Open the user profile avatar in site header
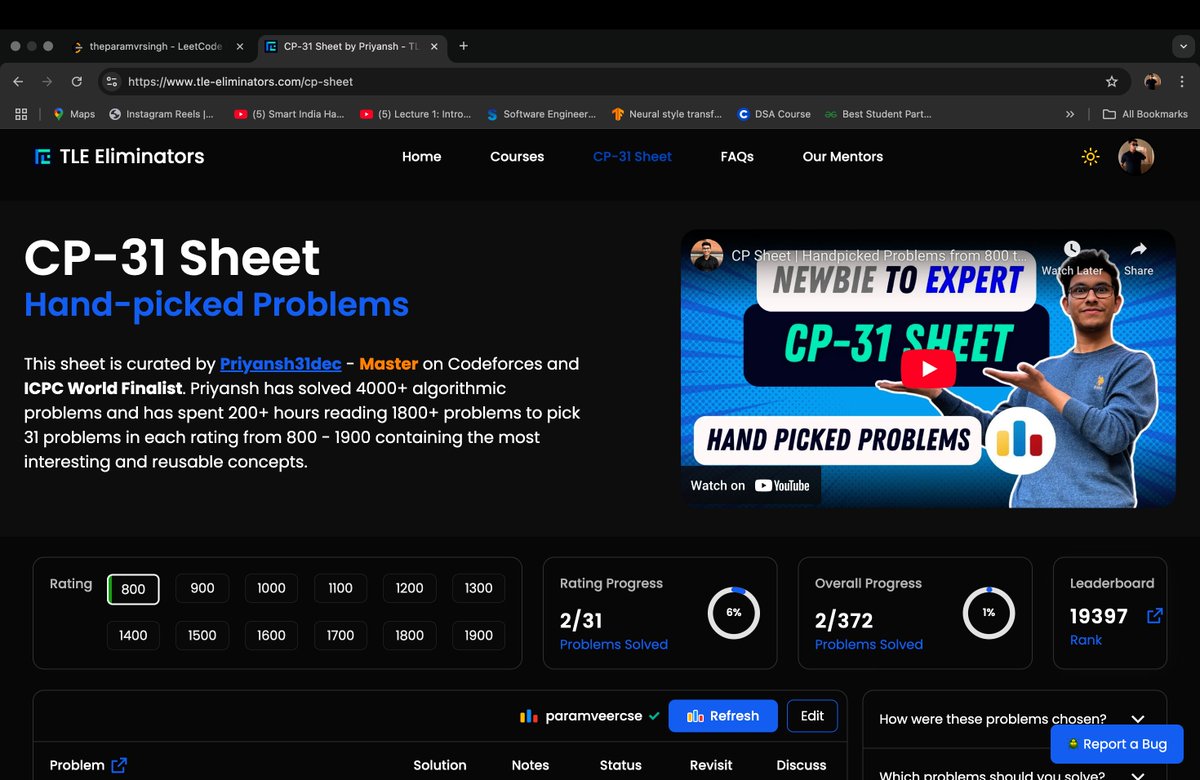This screenshot has width=1200, height=780. pyautogui.click(x=1136, y=156)
